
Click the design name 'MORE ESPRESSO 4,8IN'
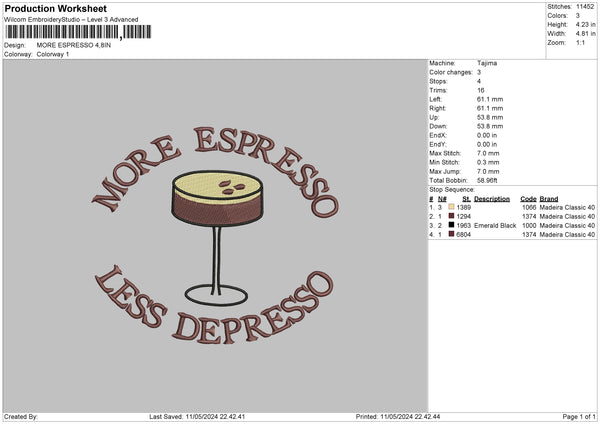point(74,45)
